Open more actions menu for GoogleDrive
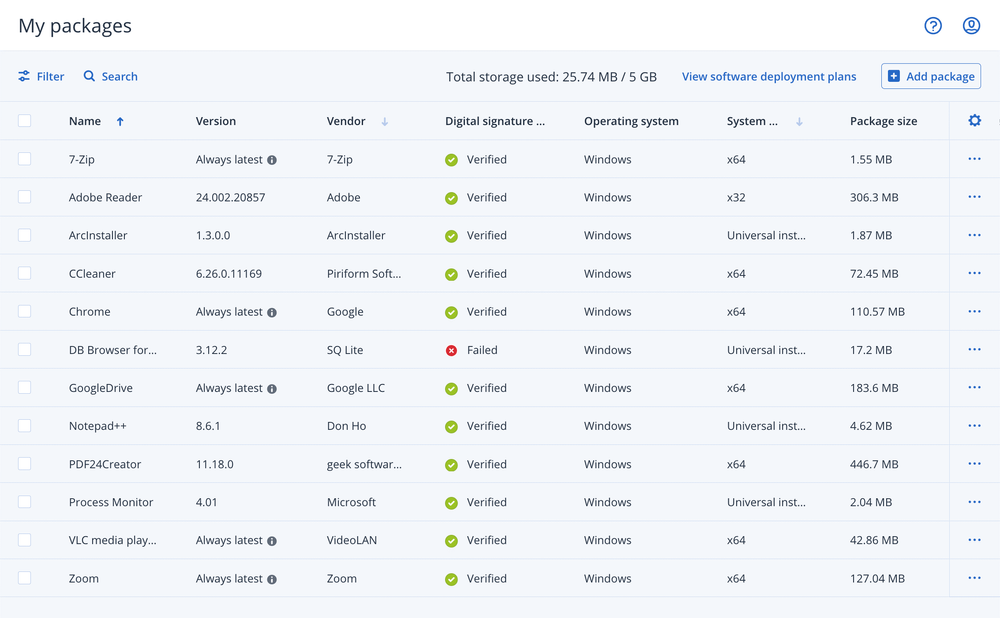Image resolution: width=1000 pixels, height=618 pixels. 974,387
